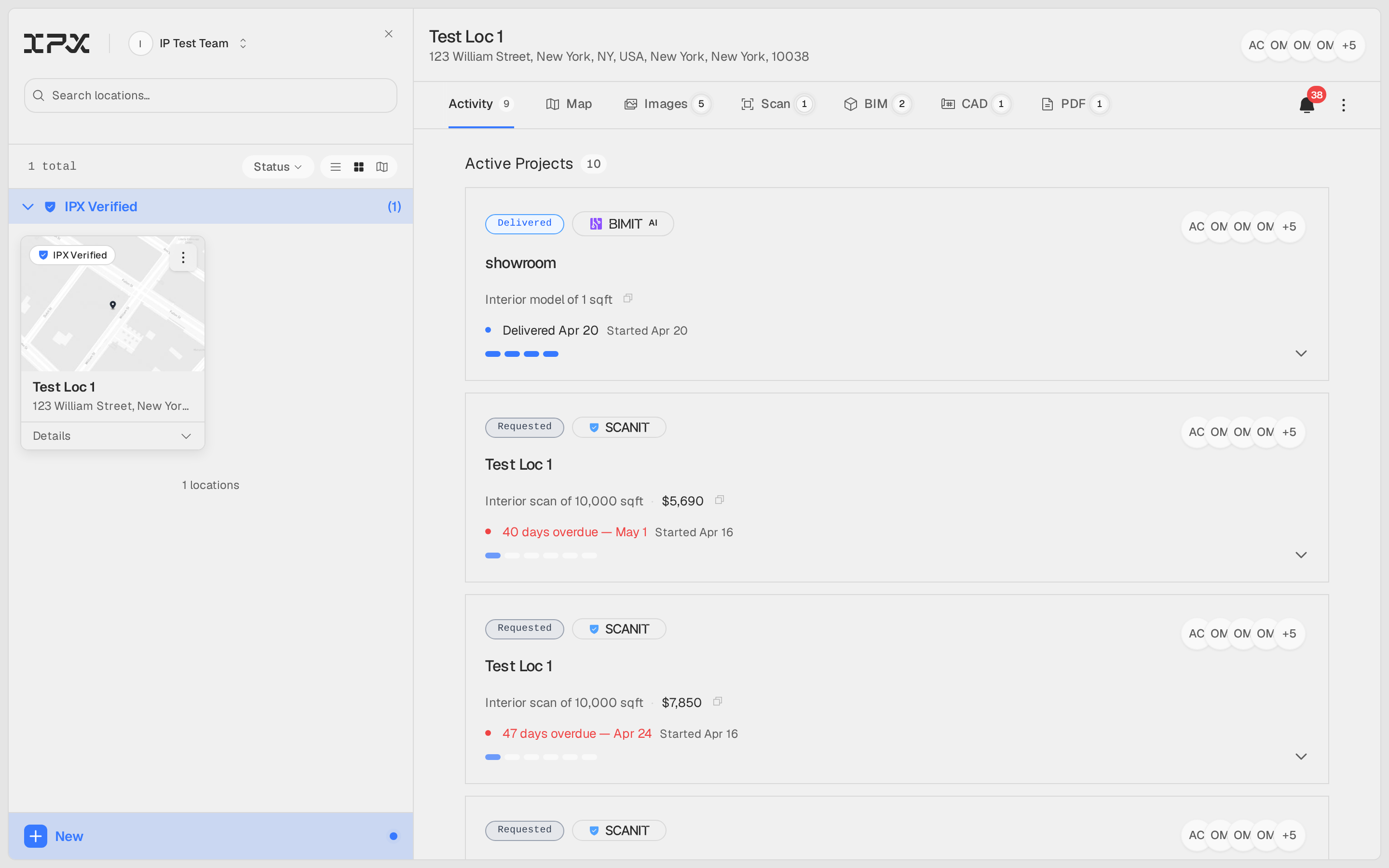Screen dimensions: 1389x868
Task: Click '47 days overdue — Apr 24' text
Action: [x=577, y=733]
